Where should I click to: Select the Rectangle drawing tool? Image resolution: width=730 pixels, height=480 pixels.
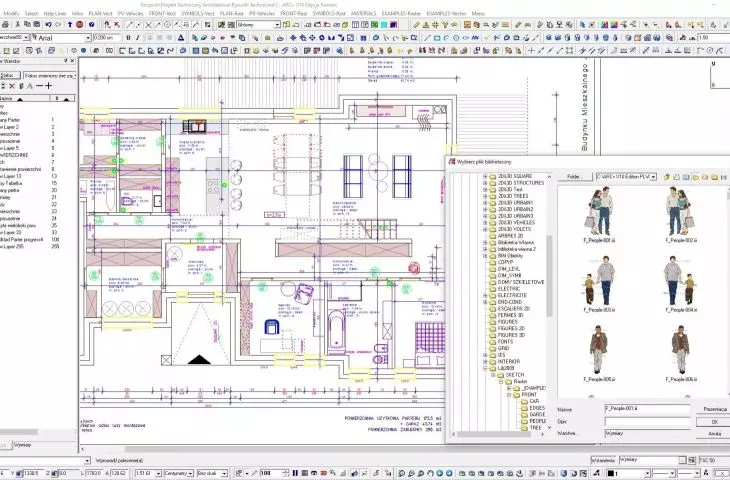[x=437, y=38]
